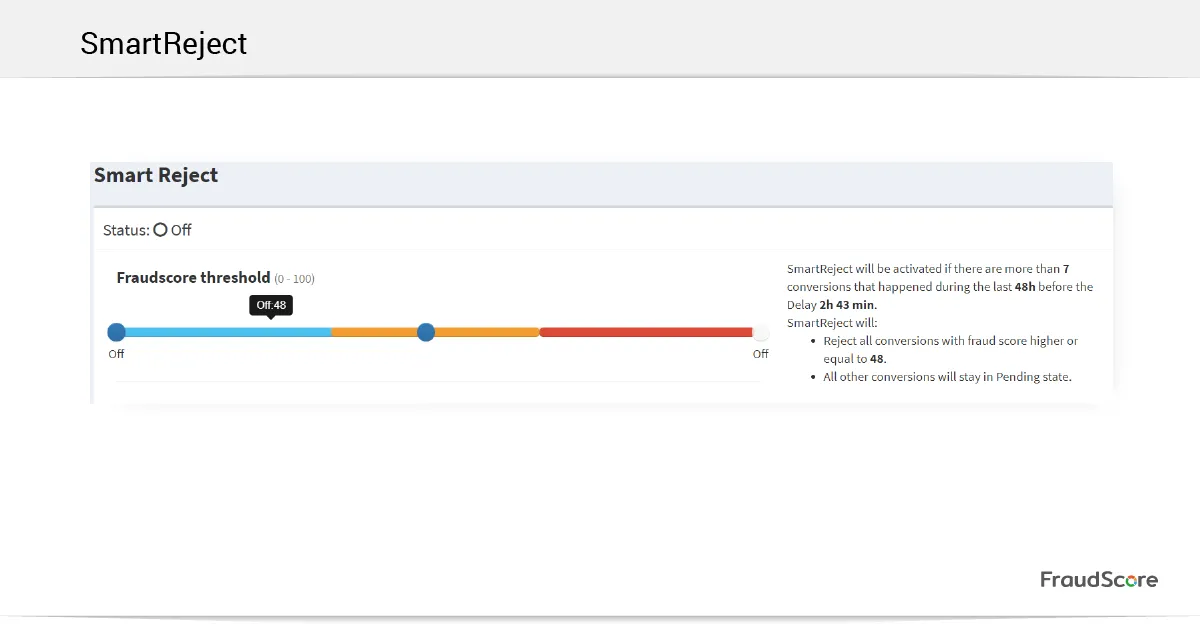
Task: Toggle the Status Off radio circle
Action: click(160, 230)
